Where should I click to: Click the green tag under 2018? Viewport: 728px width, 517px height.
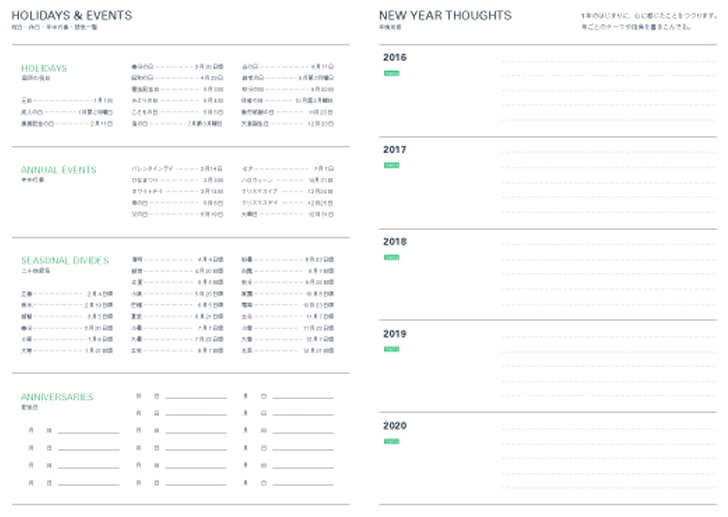coord(391,257)
